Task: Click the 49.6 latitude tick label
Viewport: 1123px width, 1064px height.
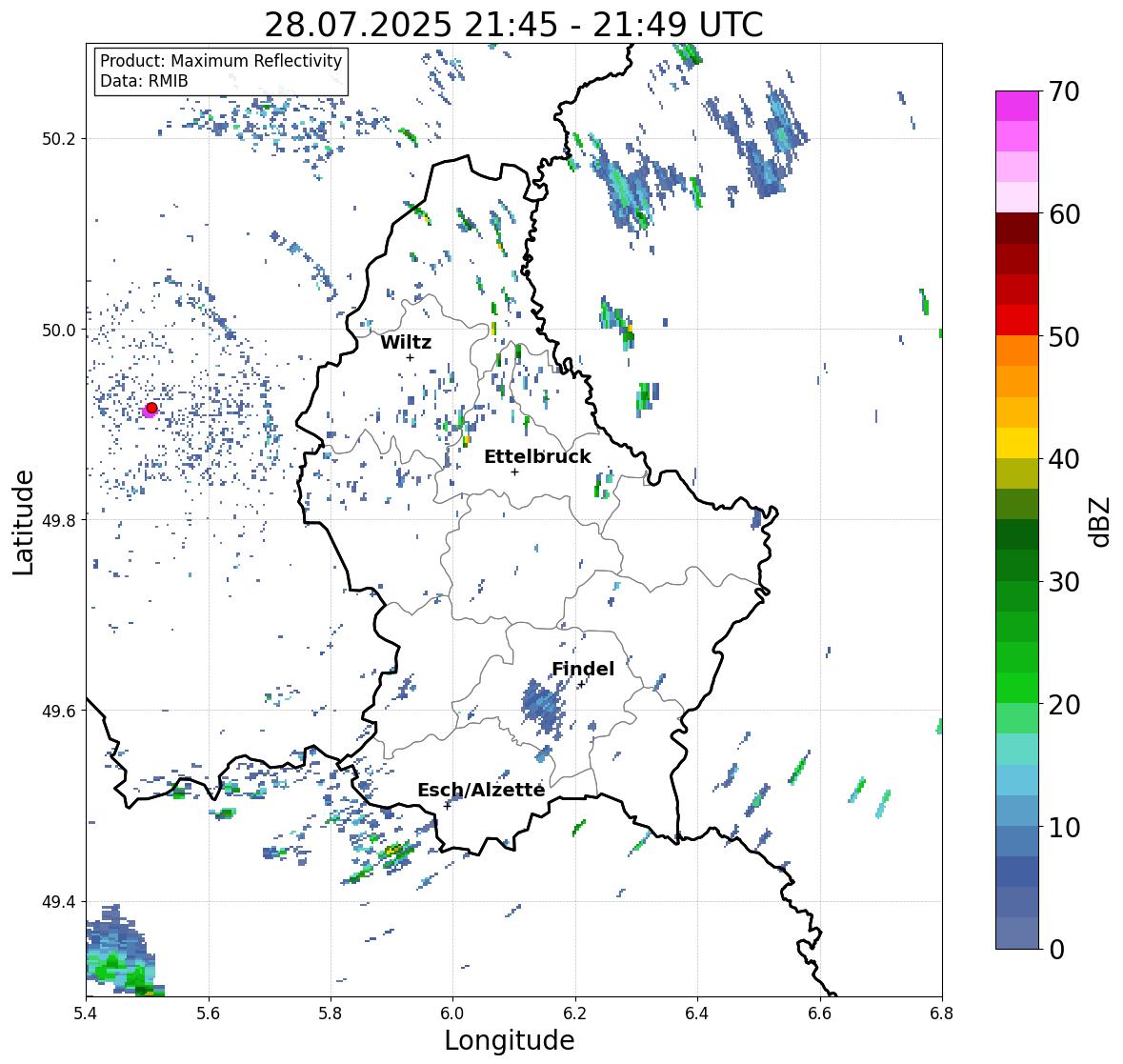Action: (x=59, y=711)
